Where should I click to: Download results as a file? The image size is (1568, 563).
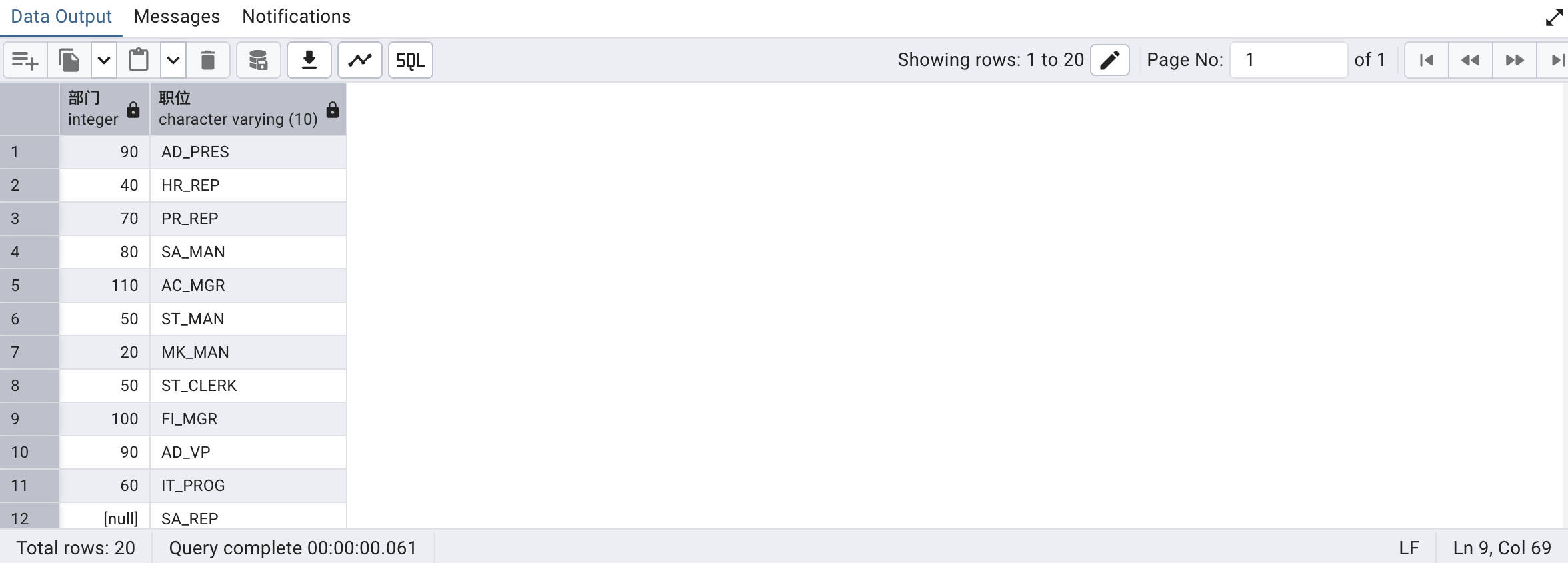tap(309, 60)
